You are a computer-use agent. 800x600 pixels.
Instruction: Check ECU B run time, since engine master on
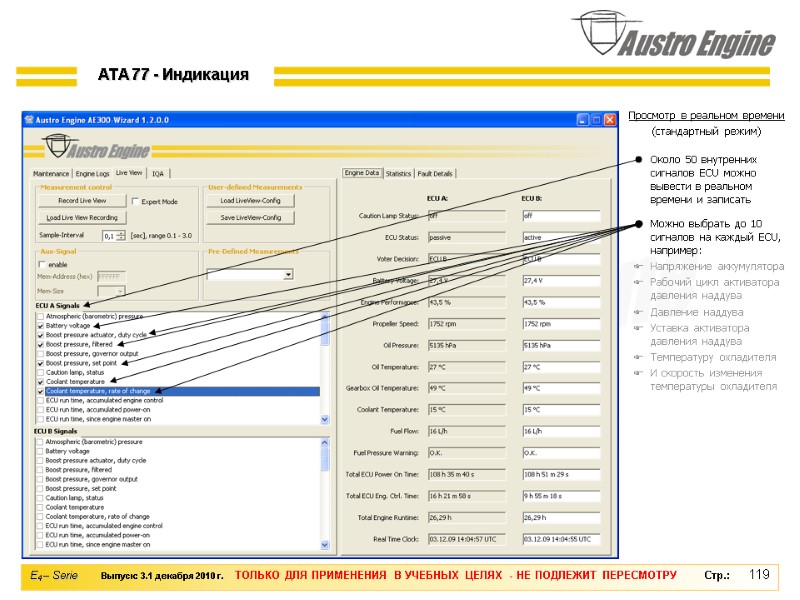click(x=40, y=544)
